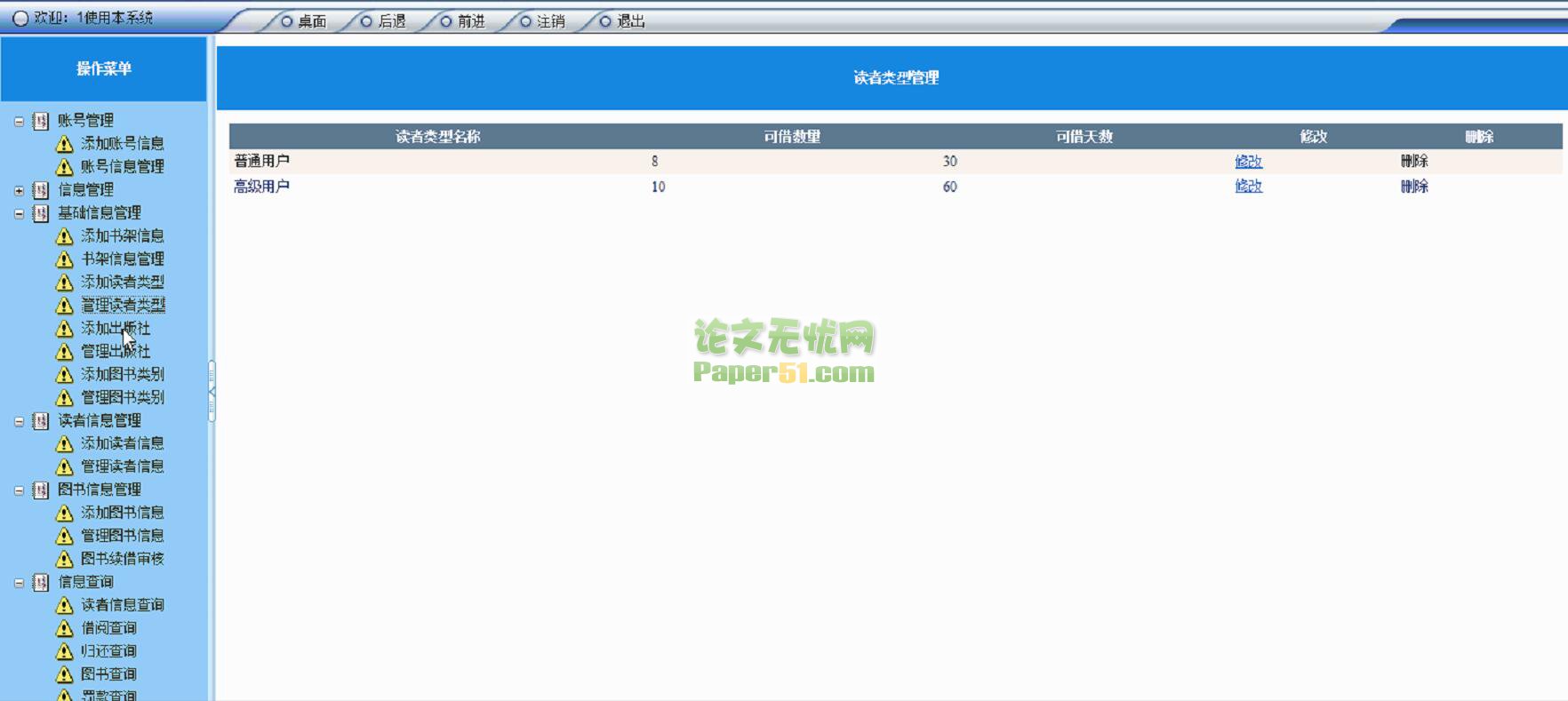The height and width of the screenshot is (701, 1568).
Task: Collapse the 图书信息管理 tree node
Action: pyautogui.click(x=19, y=490)
